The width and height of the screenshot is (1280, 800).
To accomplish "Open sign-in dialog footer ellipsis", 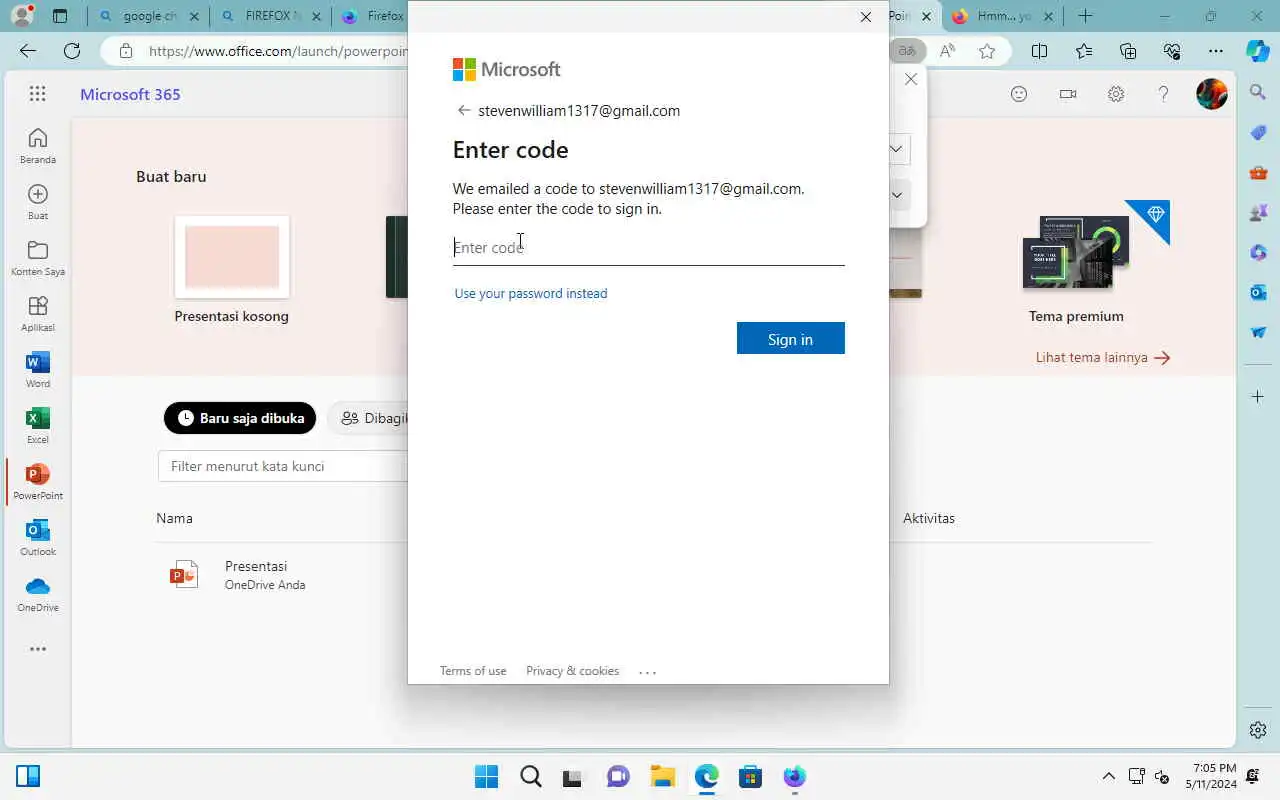I will click(x=647, y=672).
